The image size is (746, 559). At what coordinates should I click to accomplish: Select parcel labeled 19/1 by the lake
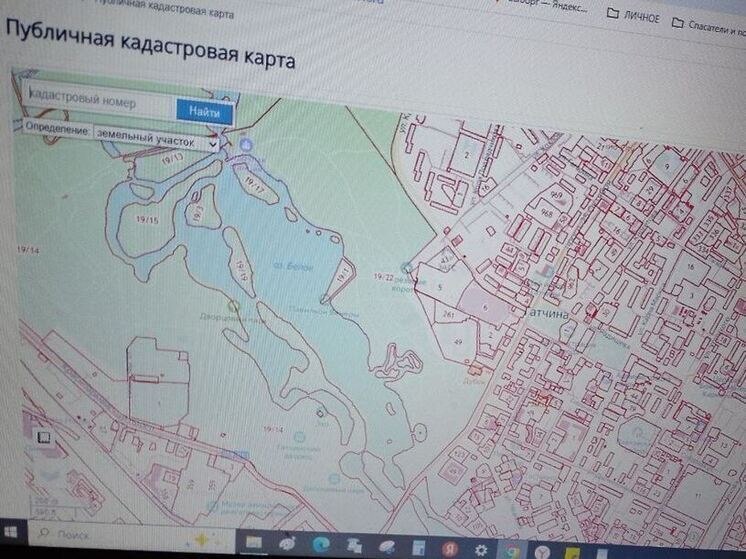point(343,275)
